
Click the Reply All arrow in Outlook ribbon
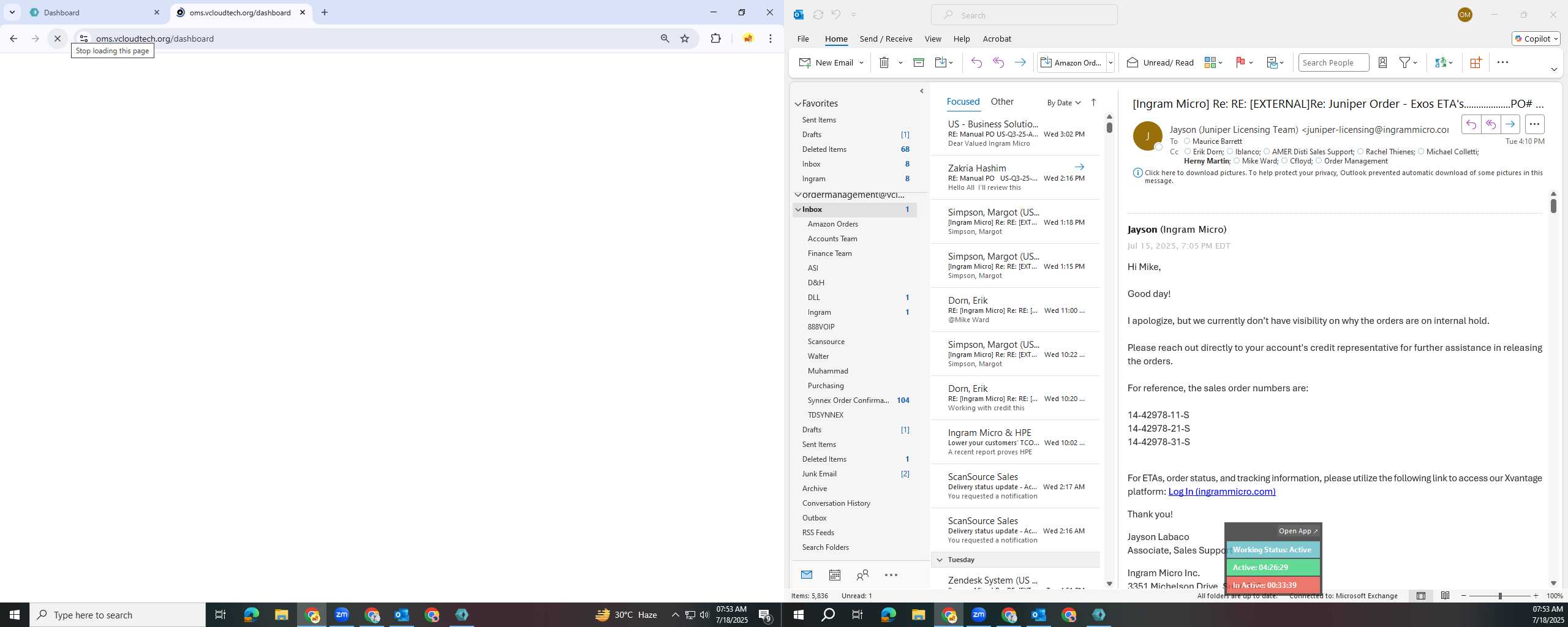998,62
